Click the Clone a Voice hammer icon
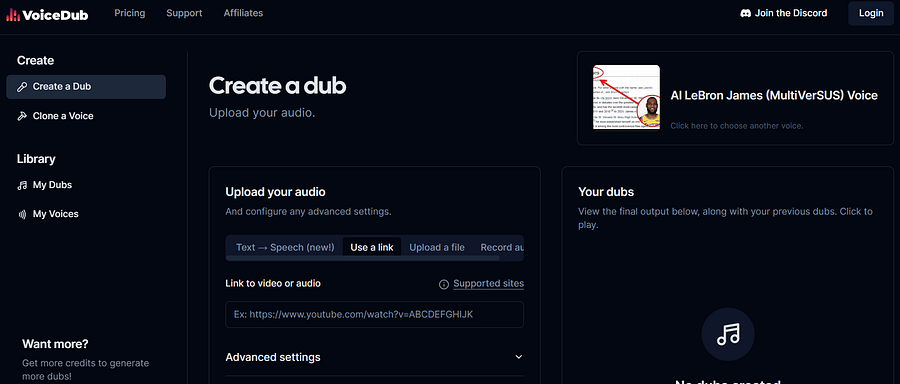 22,116
